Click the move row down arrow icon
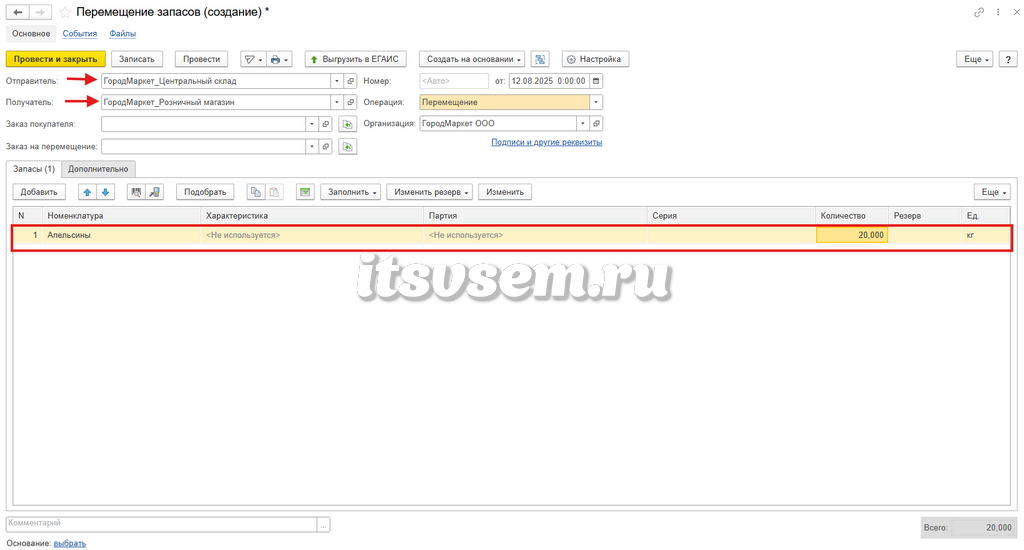Screen dimensions: 1024x550 click(x=105, y=192)
